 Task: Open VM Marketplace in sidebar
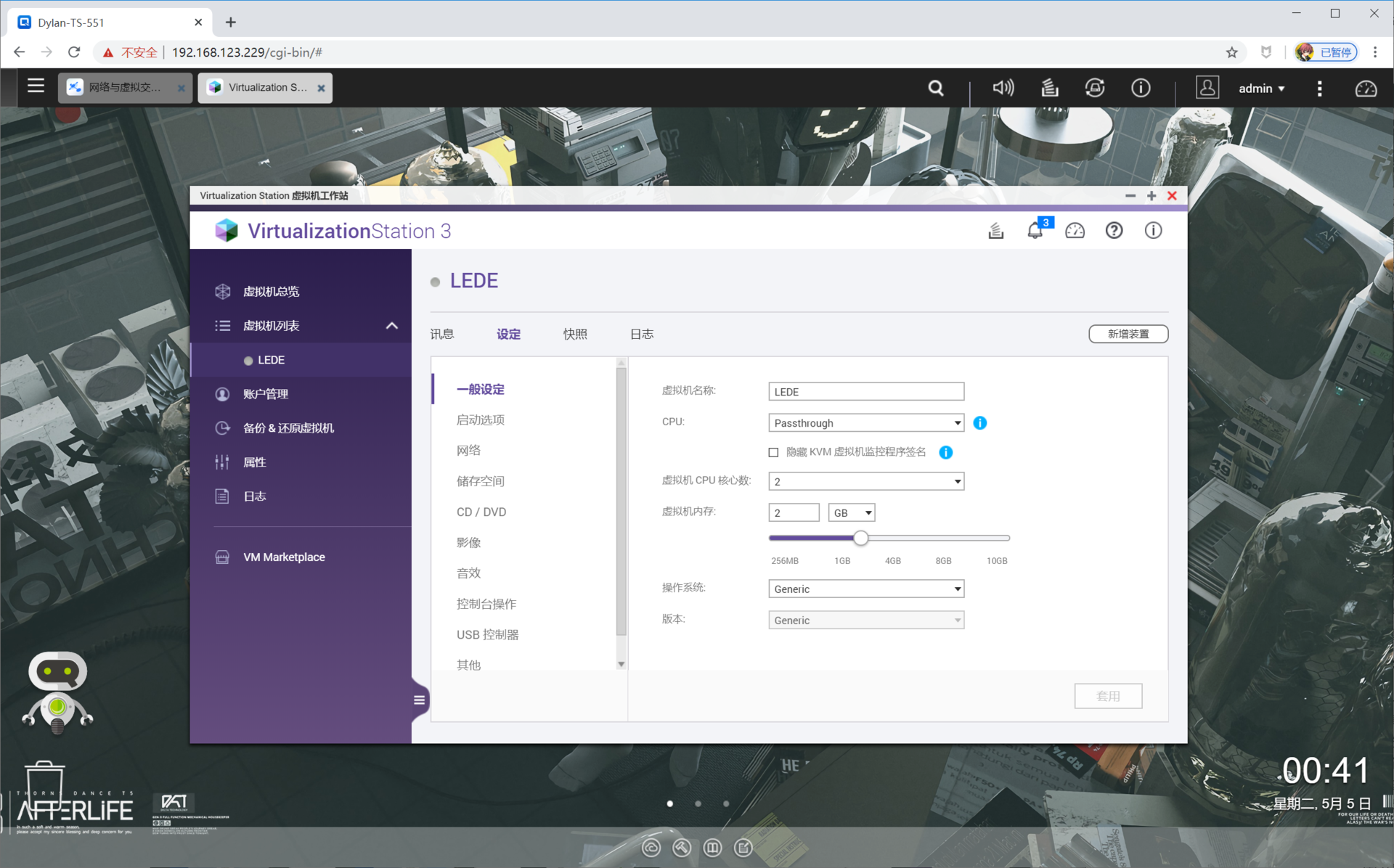click(x=284, y=557)
